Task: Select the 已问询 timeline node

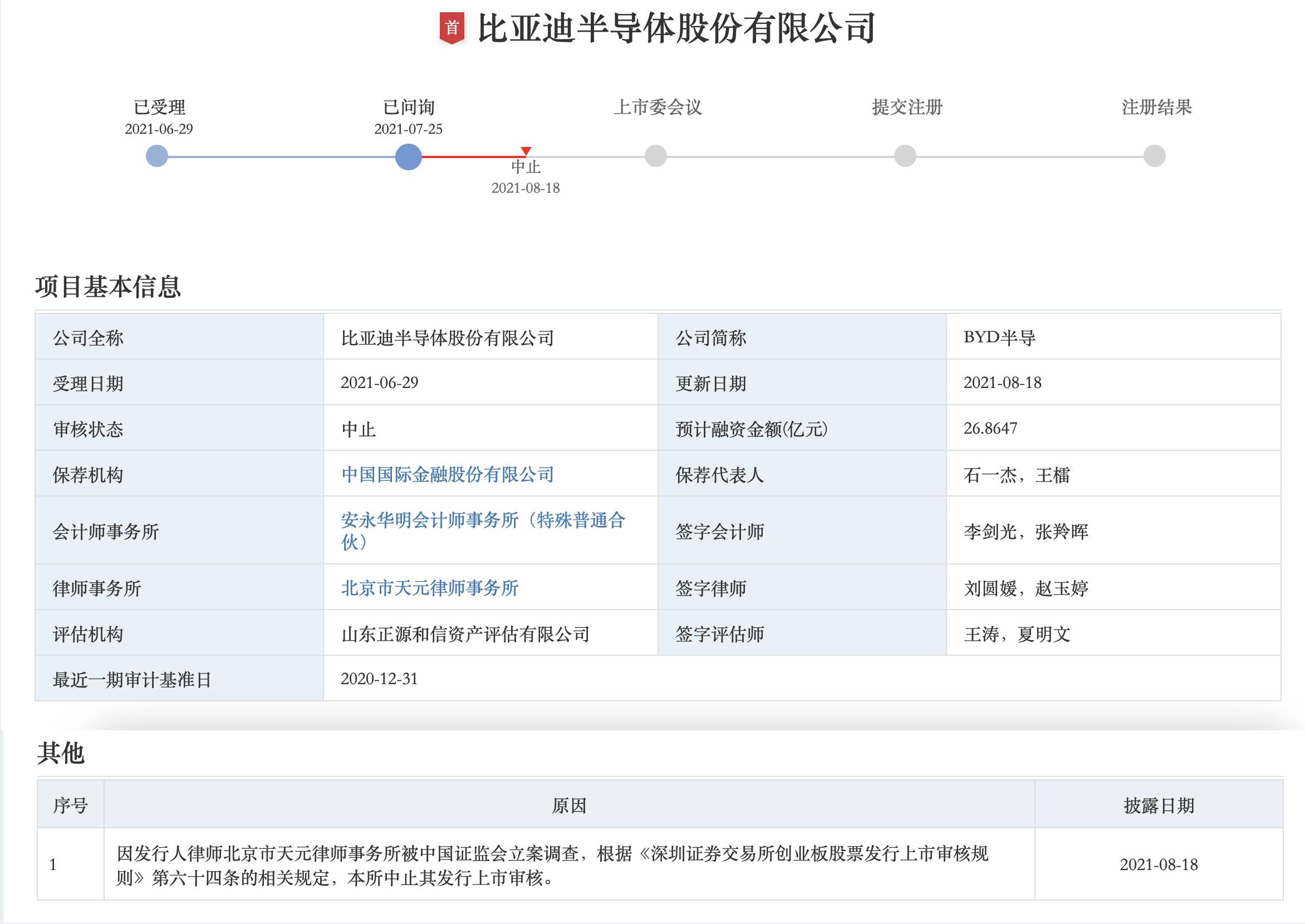Action: [409, 156]
